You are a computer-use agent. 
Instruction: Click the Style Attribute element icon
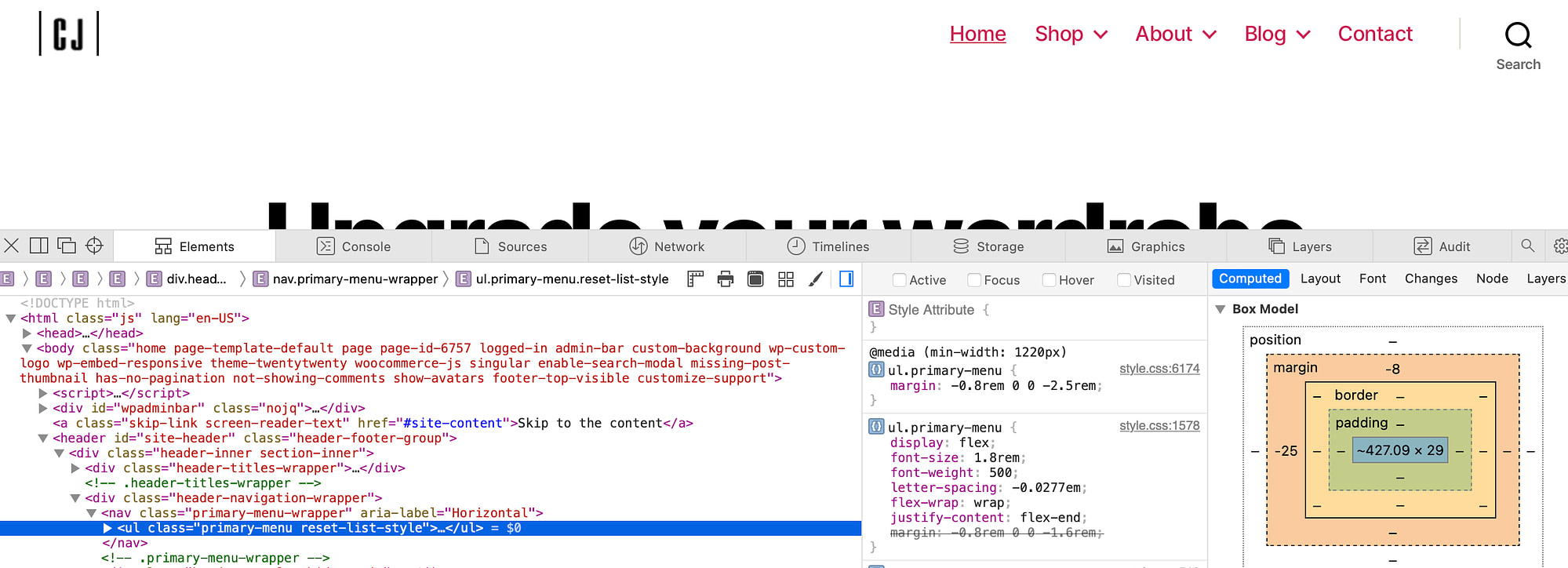(x=877, y=309)
